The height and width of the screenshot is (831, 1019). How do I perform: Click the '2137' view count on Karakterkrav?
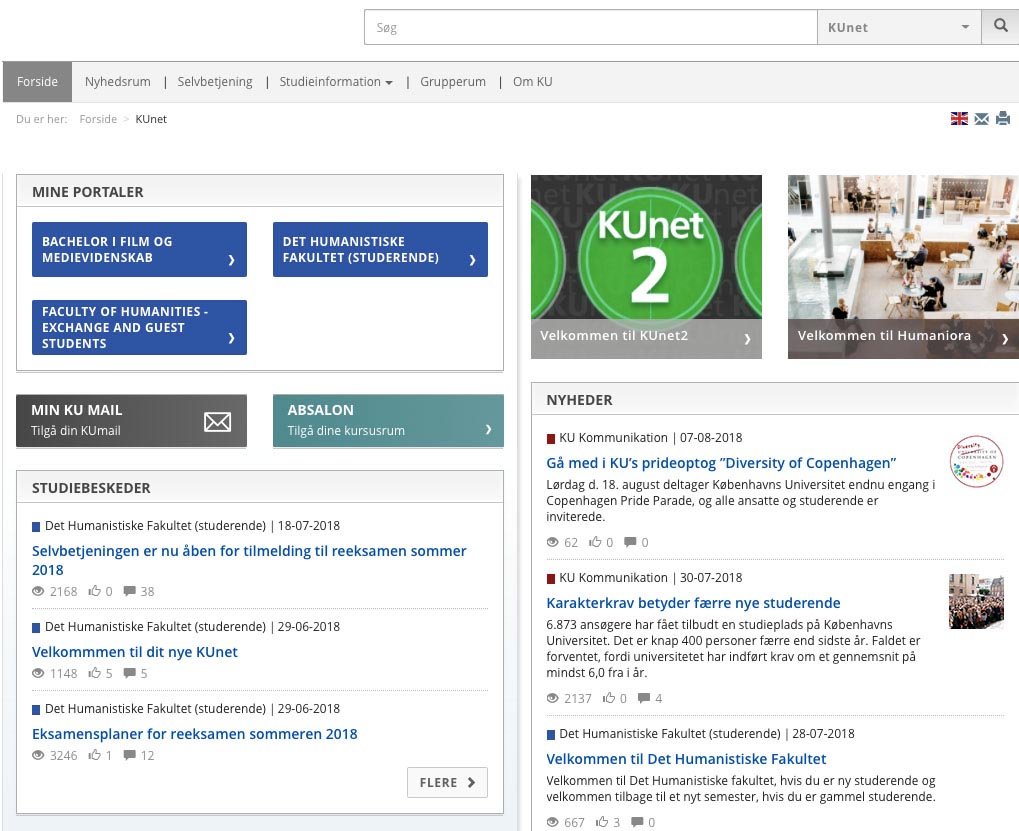(578, 698)
